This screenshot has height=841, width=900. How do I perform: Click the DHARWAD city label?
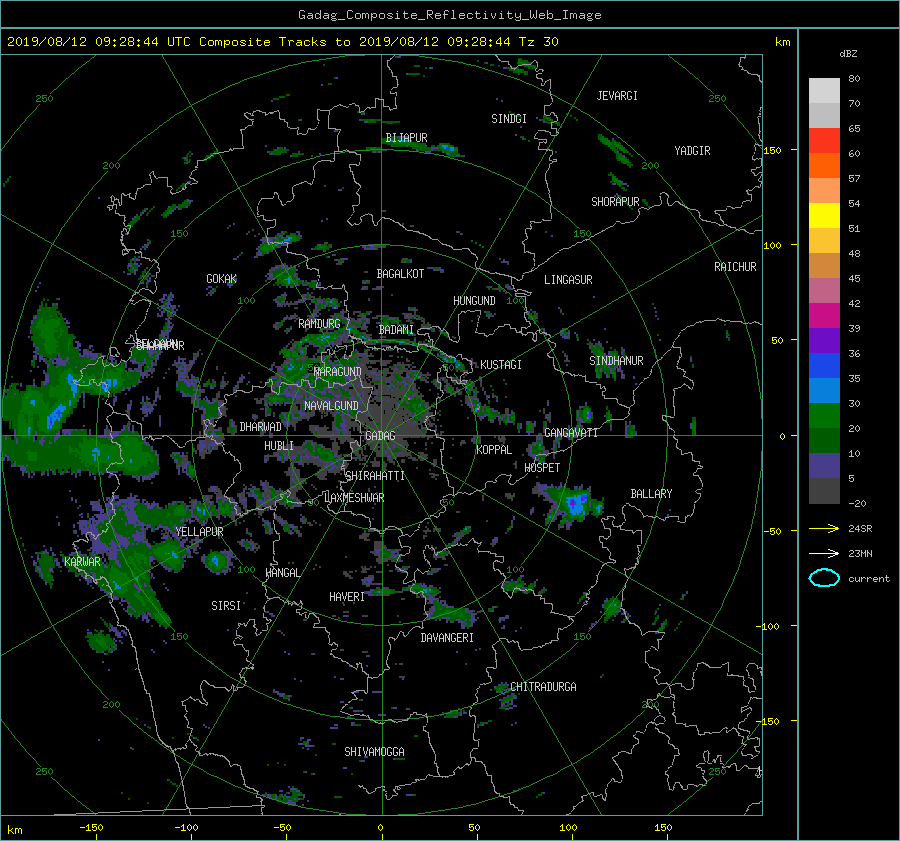pos(261,427)
